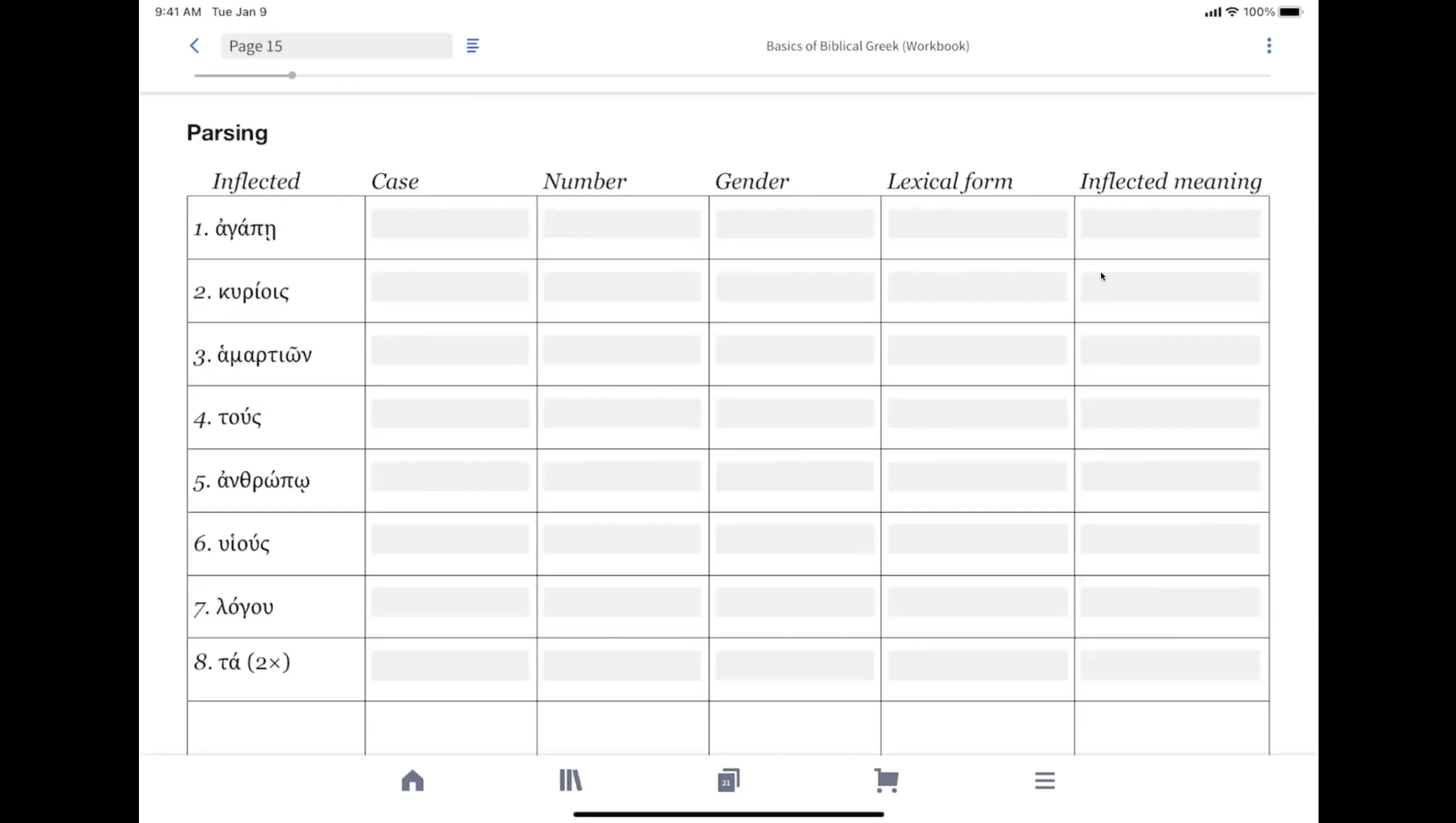Click the Number field for λόγου
The image size is (1456, 823).
click(622, 603)
